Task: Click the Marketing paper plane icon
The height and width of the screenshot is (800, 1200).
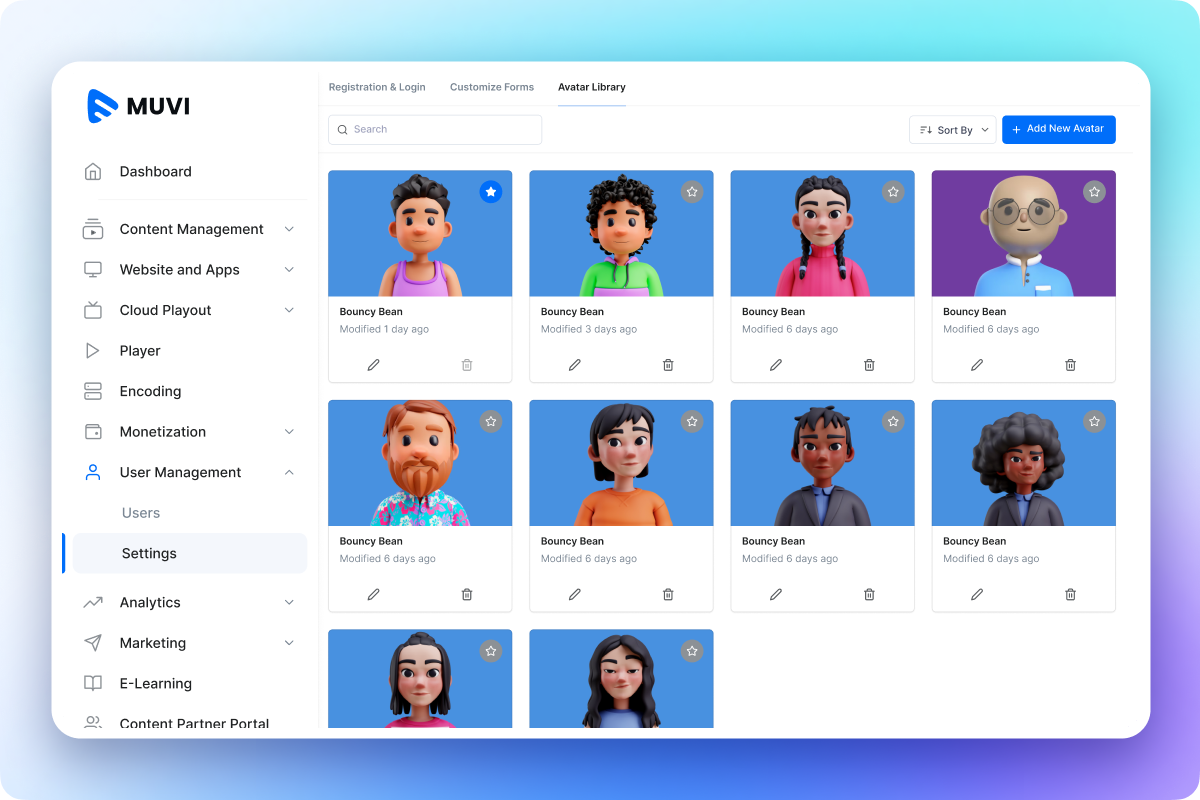Action: pos(93,643)
